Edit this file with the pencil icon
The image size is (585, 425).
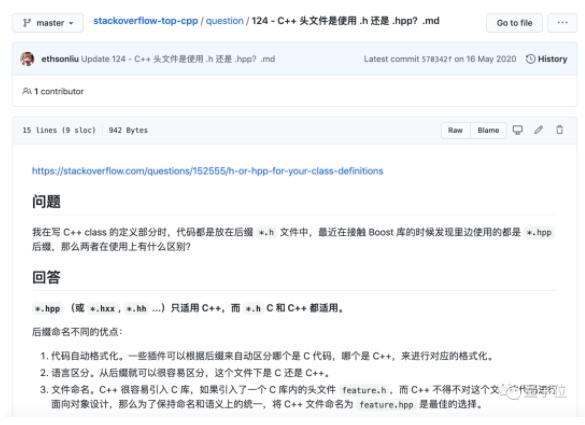tap(538, 130)
